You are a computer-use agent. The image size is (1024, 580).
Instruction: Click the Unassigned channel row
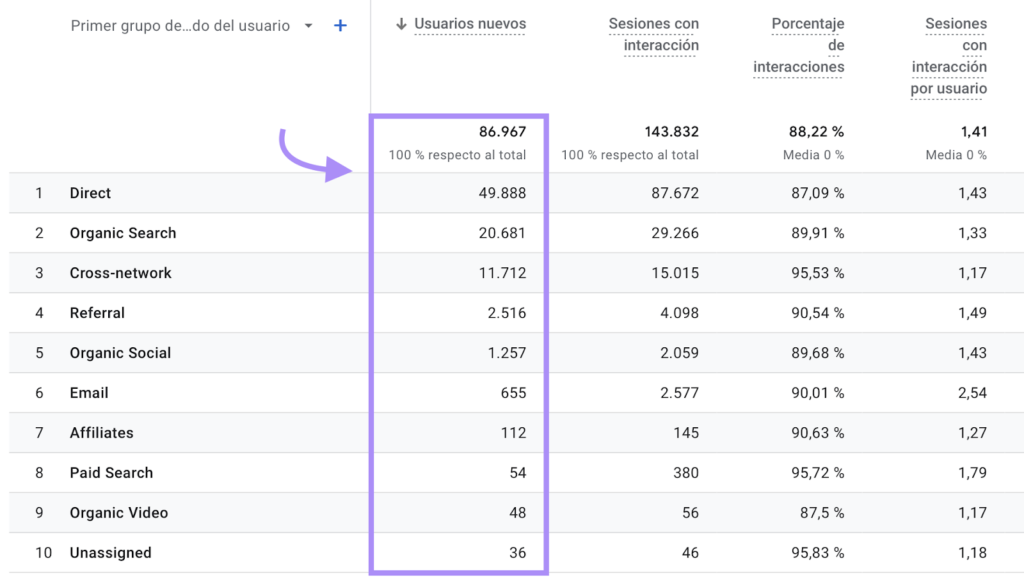[110, 553]
